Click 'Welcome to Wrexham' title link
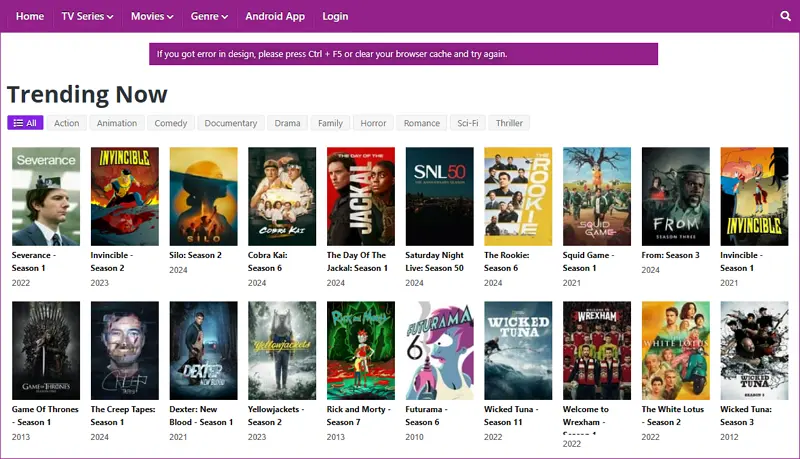The image size is (800, 459). tap(586, 419)
